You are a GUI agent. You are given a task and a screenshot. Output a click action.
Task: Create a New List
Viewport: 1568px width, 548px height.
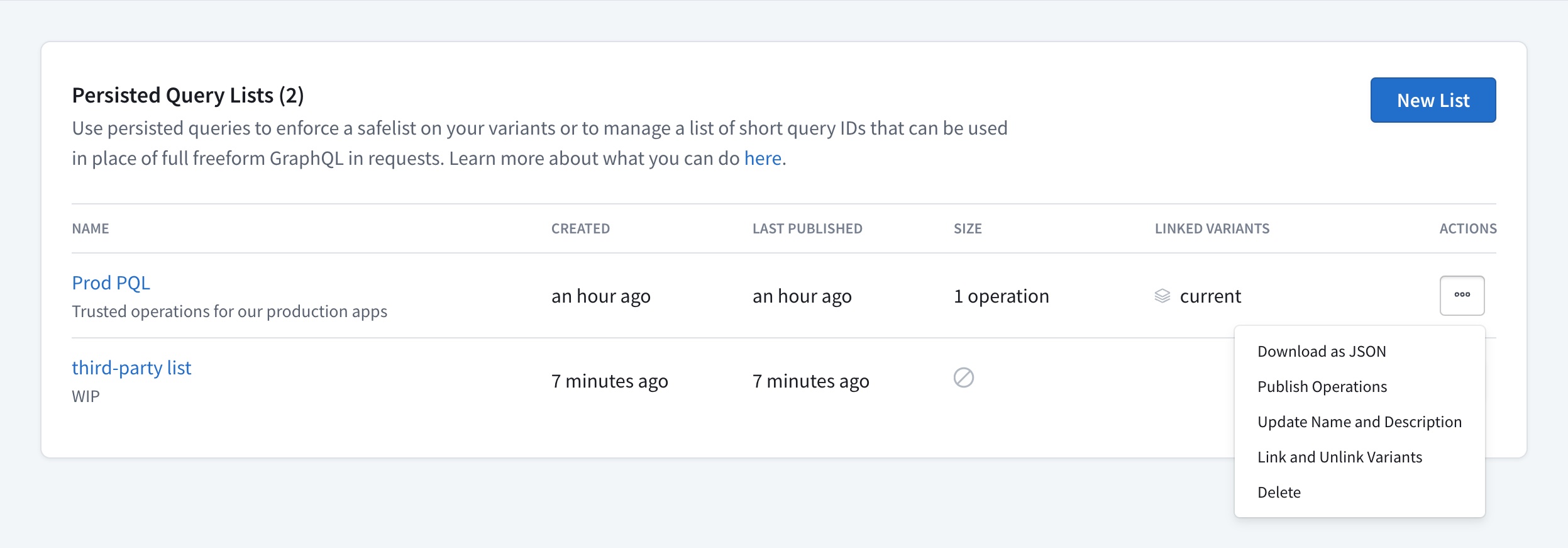point(1433,99)
